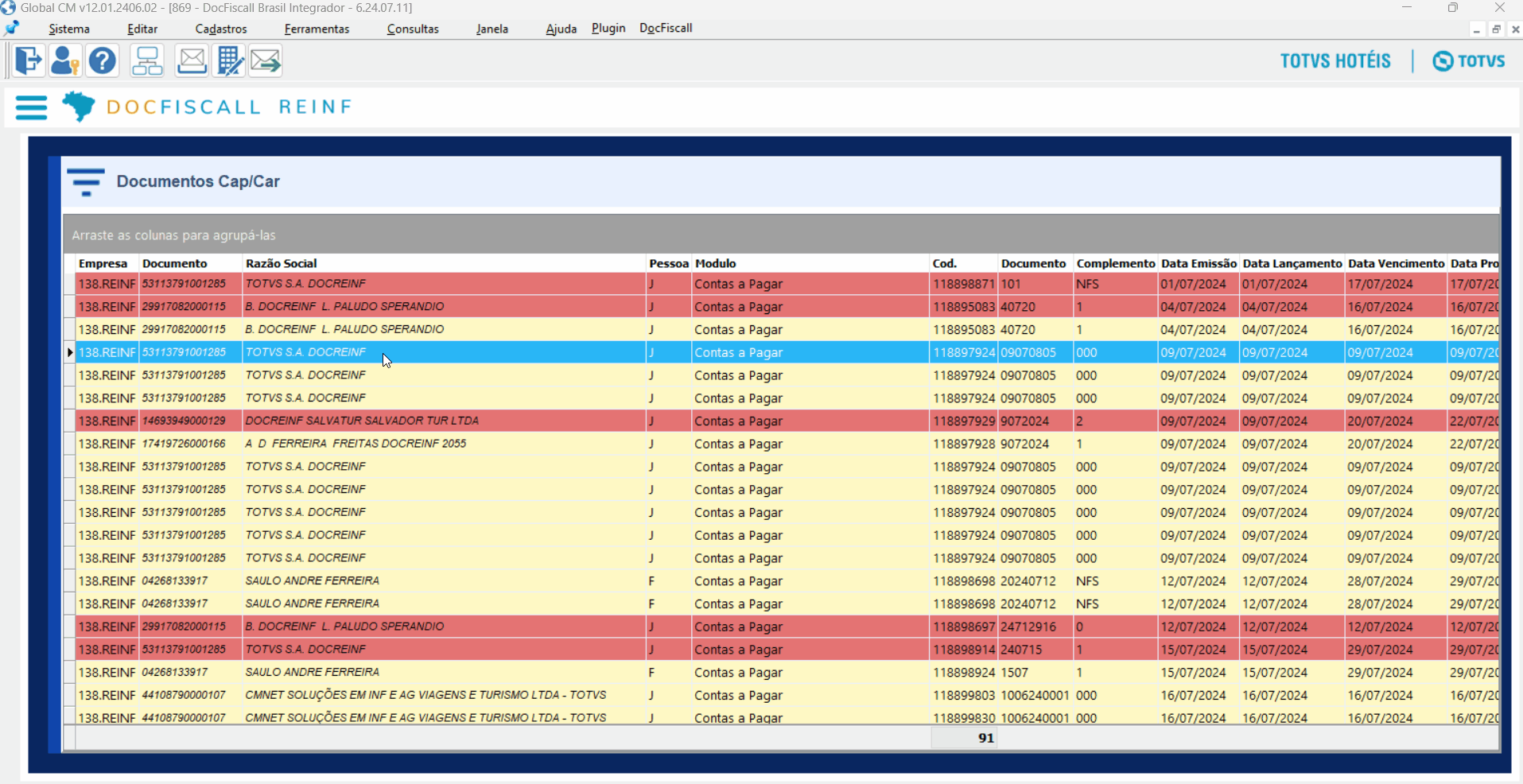
Task: Click the Pessoa column header
Action: pos(669,263)
